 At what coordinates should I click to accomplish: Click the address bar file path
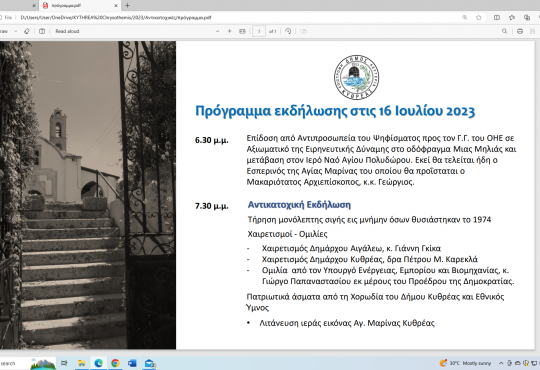point(116,18)
